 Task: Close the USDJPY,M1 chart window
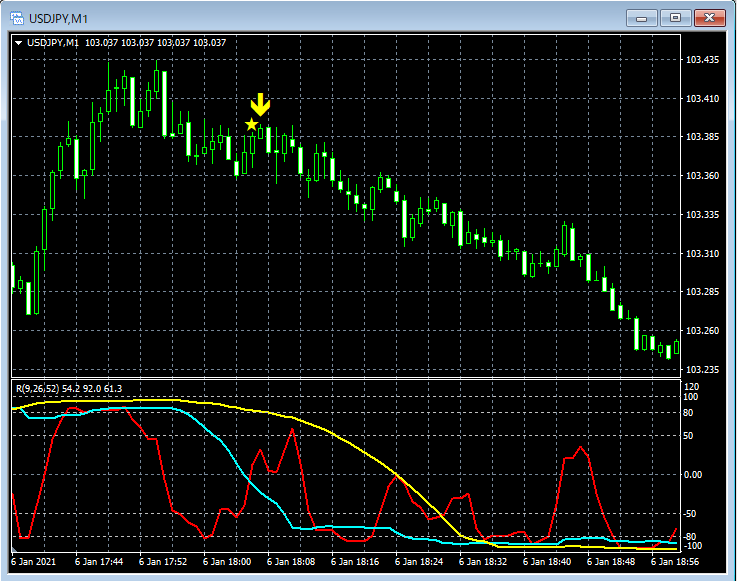point(710,17)
